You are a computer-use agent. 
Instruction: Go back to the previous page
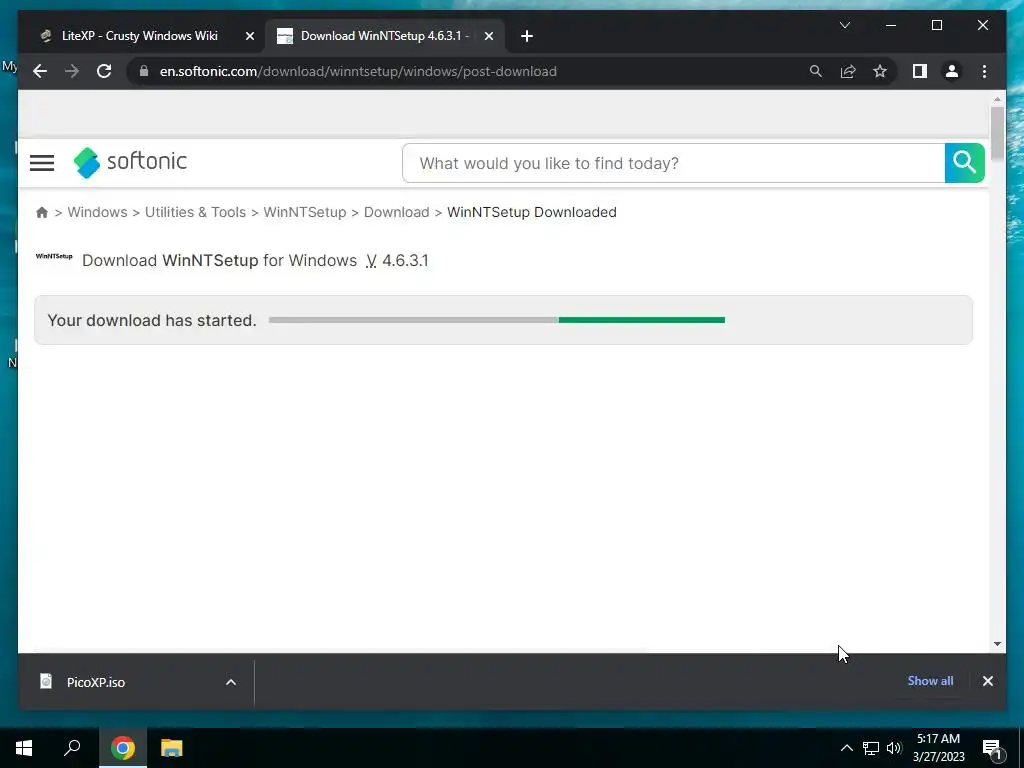tap(40, 71)
